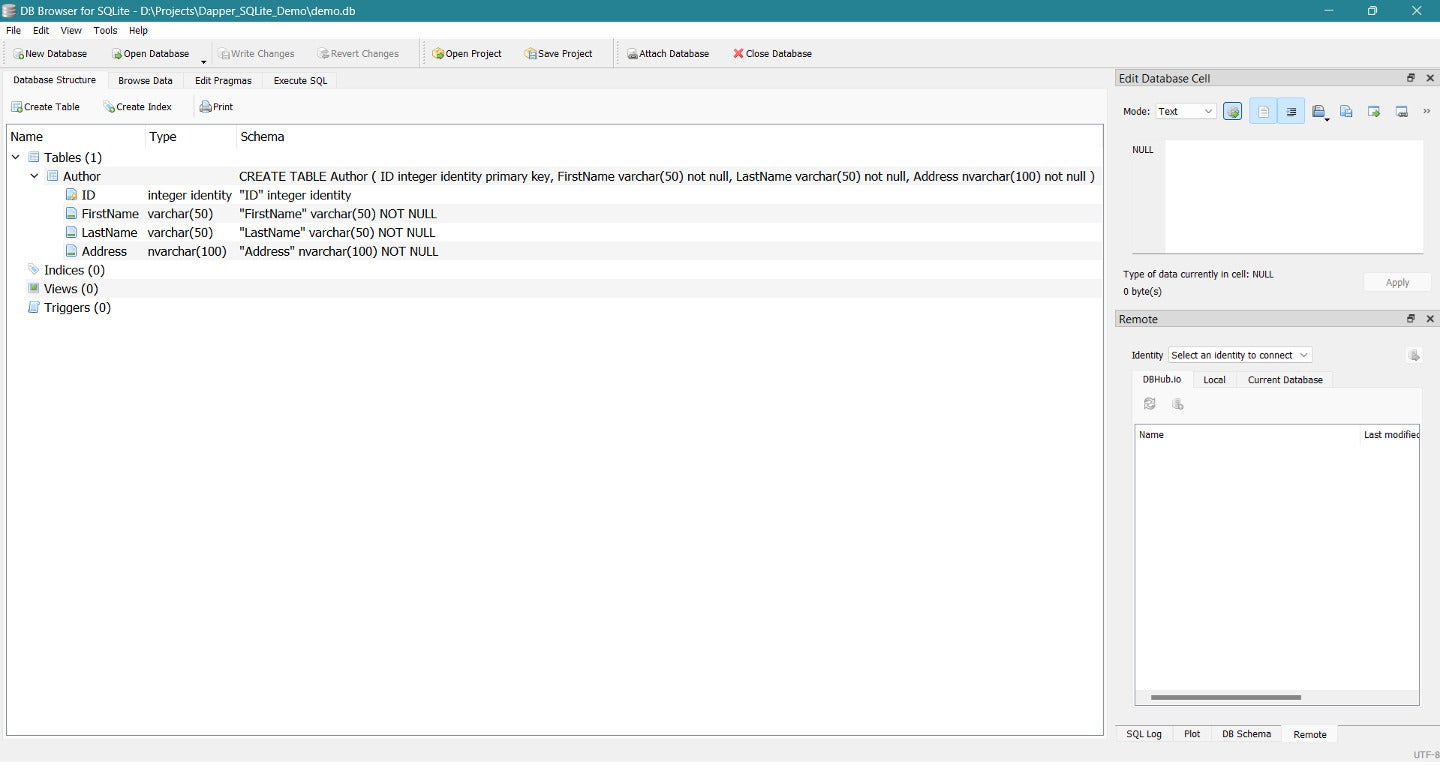Select the "integer identity" type cell
The image size is (1440, 765).
(x=190, y=196)
